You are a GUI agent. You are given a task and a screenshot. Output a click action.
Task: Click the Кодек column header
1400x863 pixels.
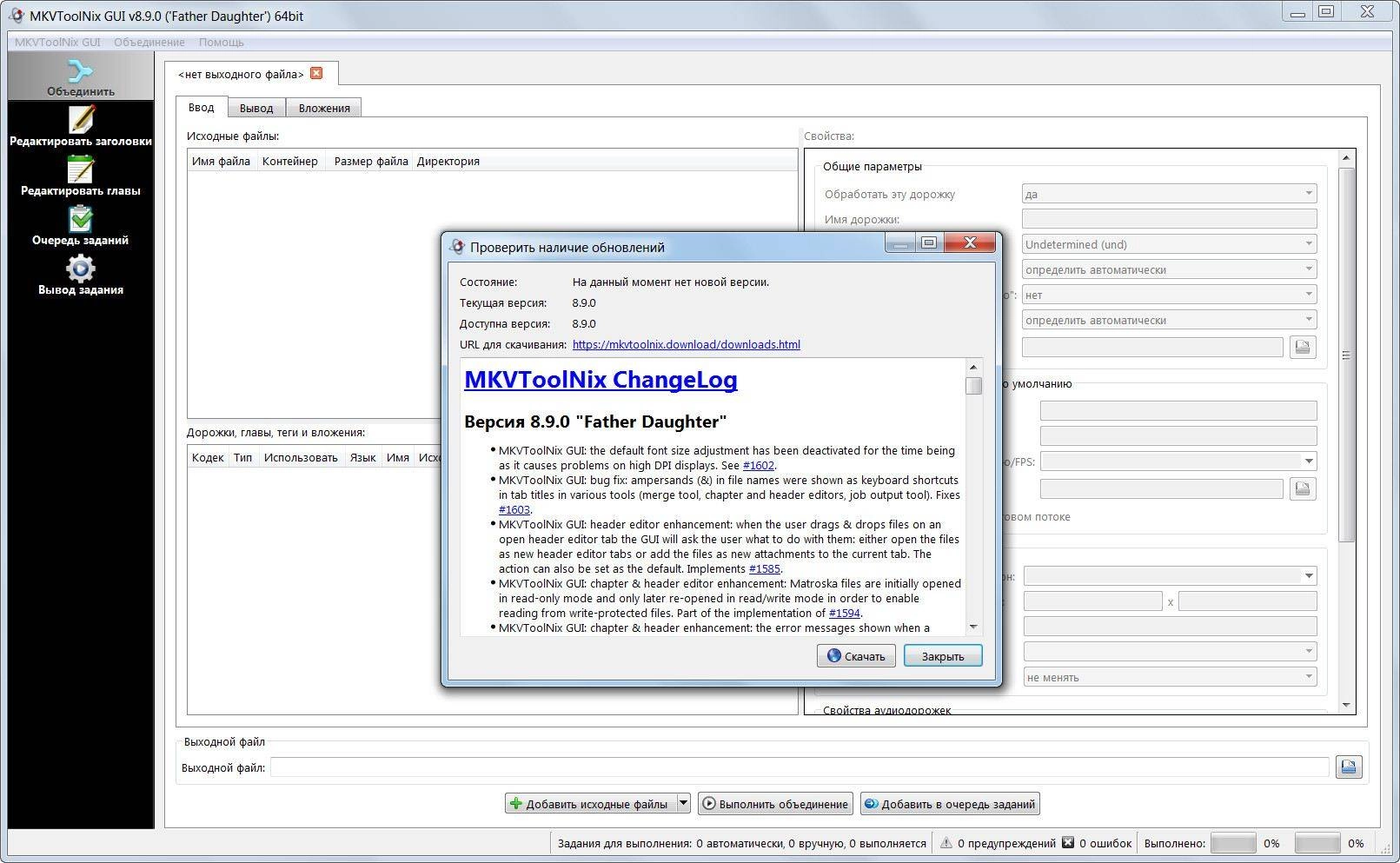(208, 457)
